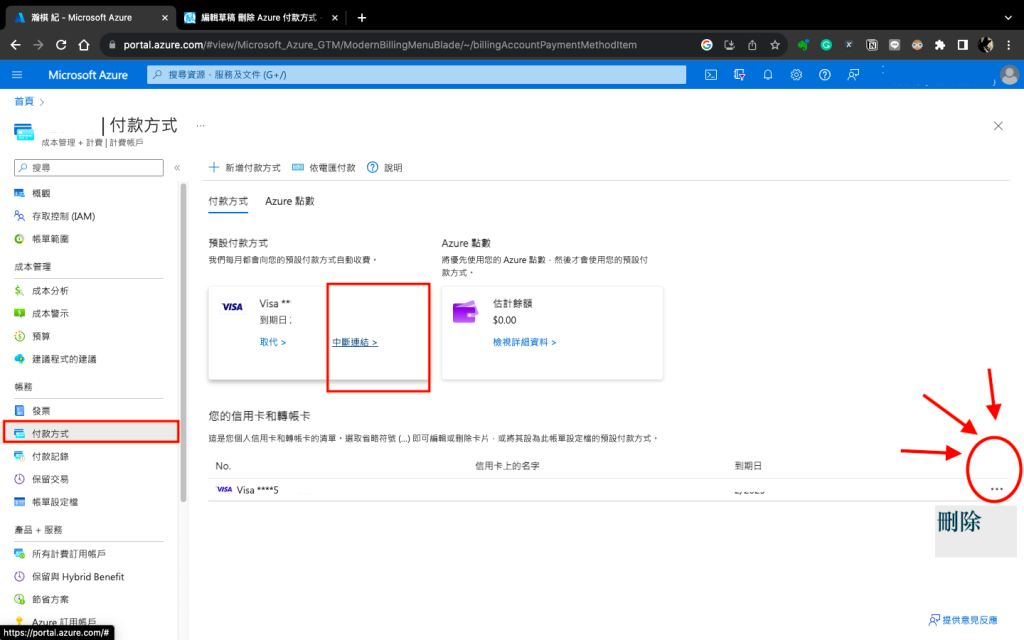Viewport: 1024px width, 640px height.
Task: Focus the top Azure search box
Action: pyautogui.click(x=417, y=75)
